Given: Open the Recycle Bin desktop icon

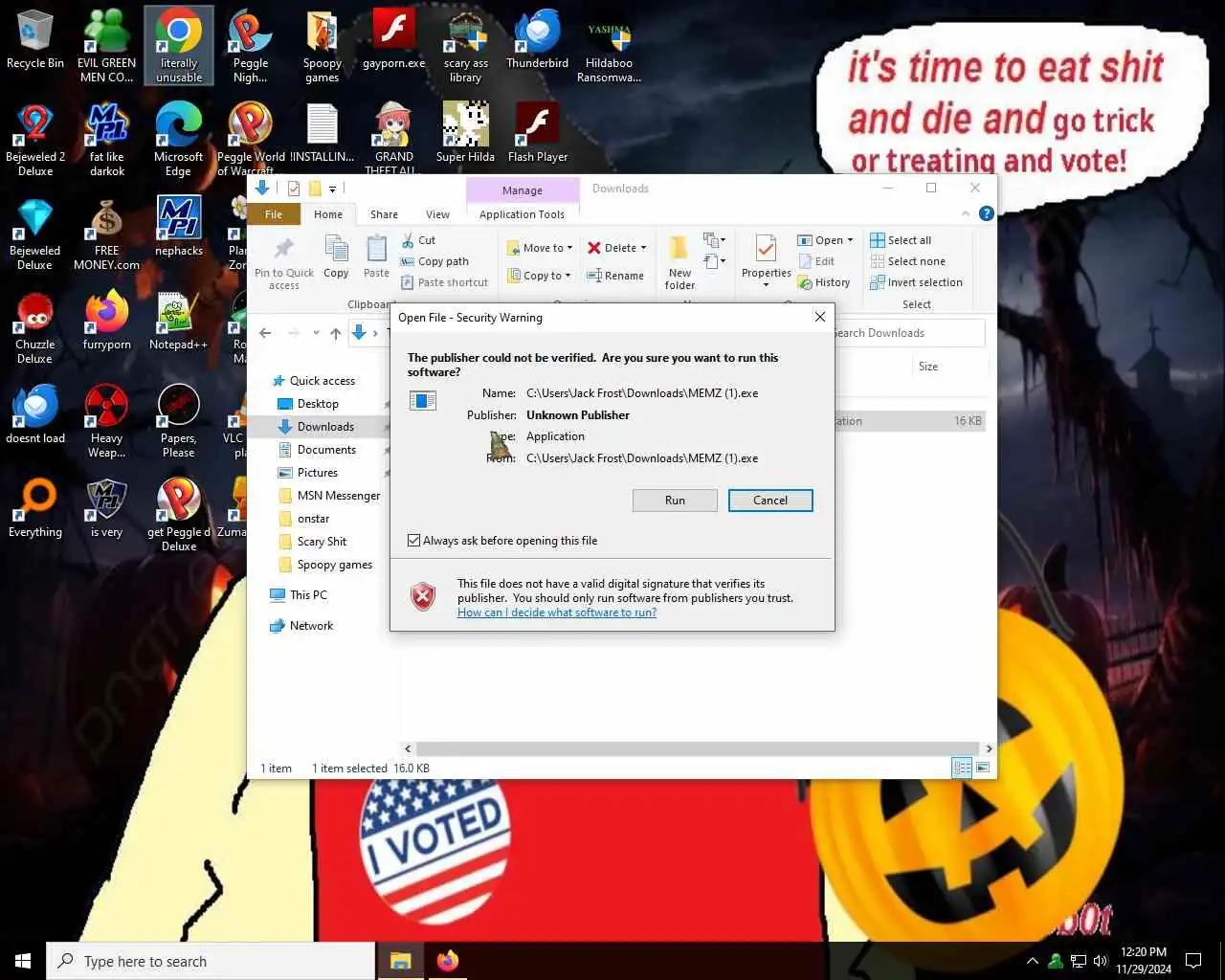Looking at the screenshot, I should pyautogui.click(x=35, y=40).
